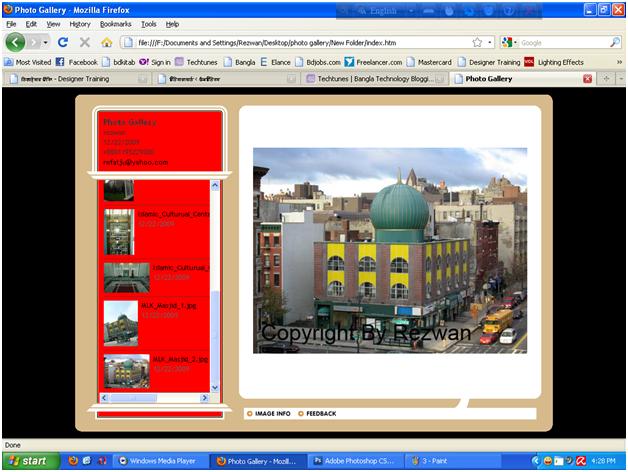Open the Mastercard bookmark
The width and height of the screenshot is (628, 472).
pos(429,62)
